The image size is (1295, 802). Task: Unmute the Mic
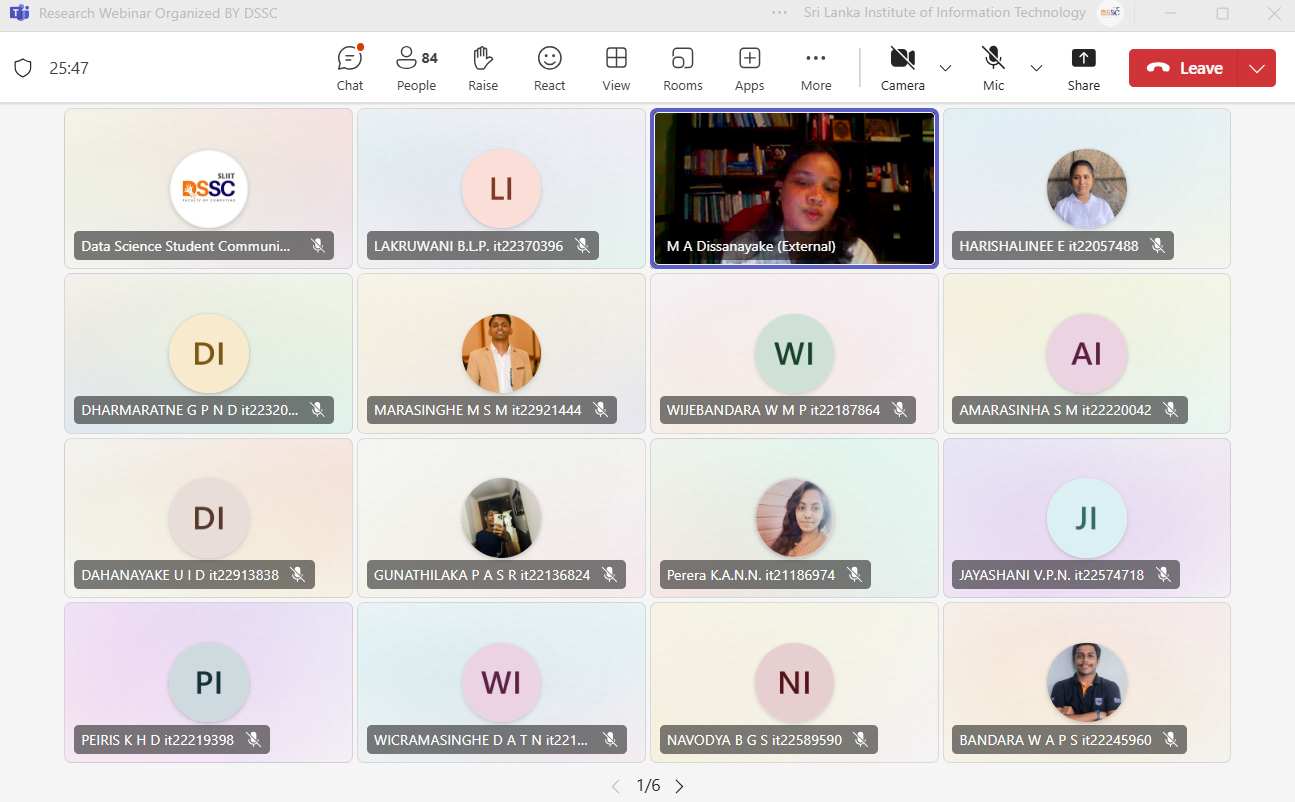pos(993,68)
